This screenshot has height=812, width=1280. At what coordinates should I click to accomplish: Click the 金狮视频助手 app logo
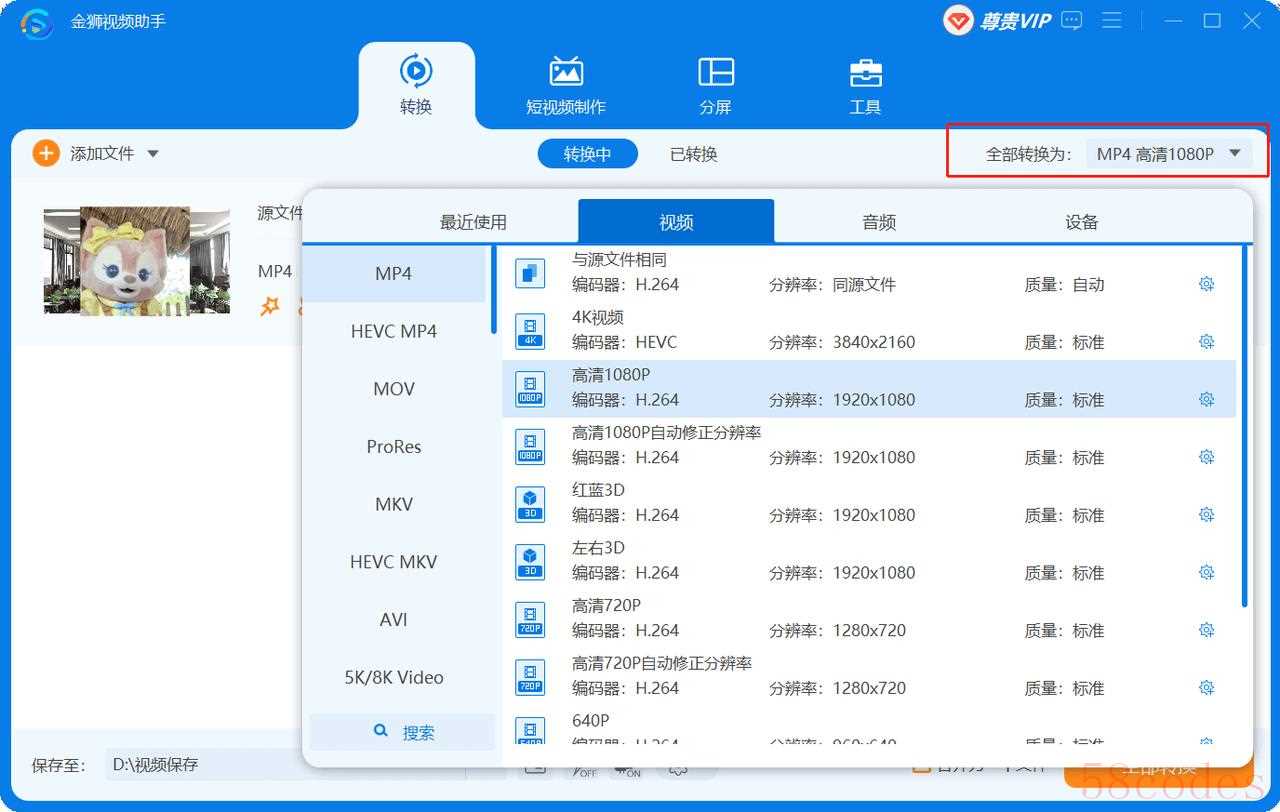click(37, 22)
